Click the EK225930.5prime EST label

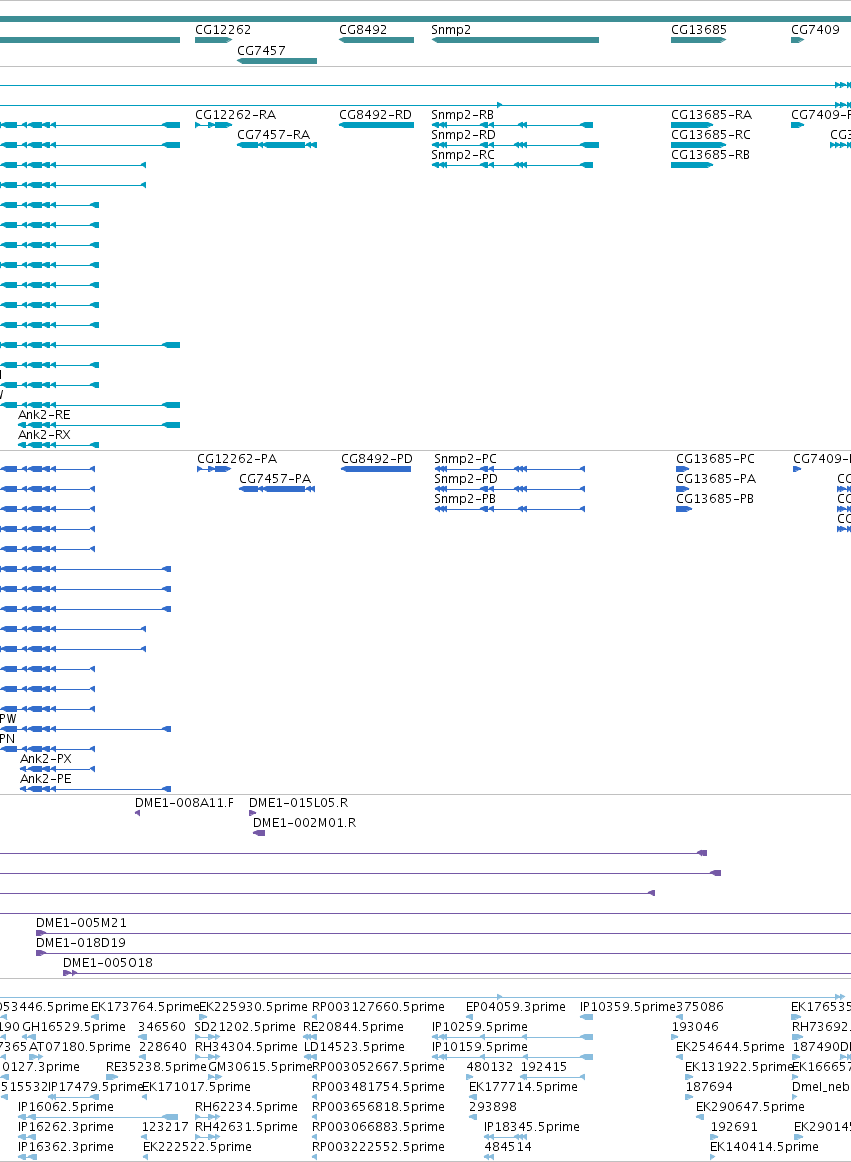tap(254, 1007)
